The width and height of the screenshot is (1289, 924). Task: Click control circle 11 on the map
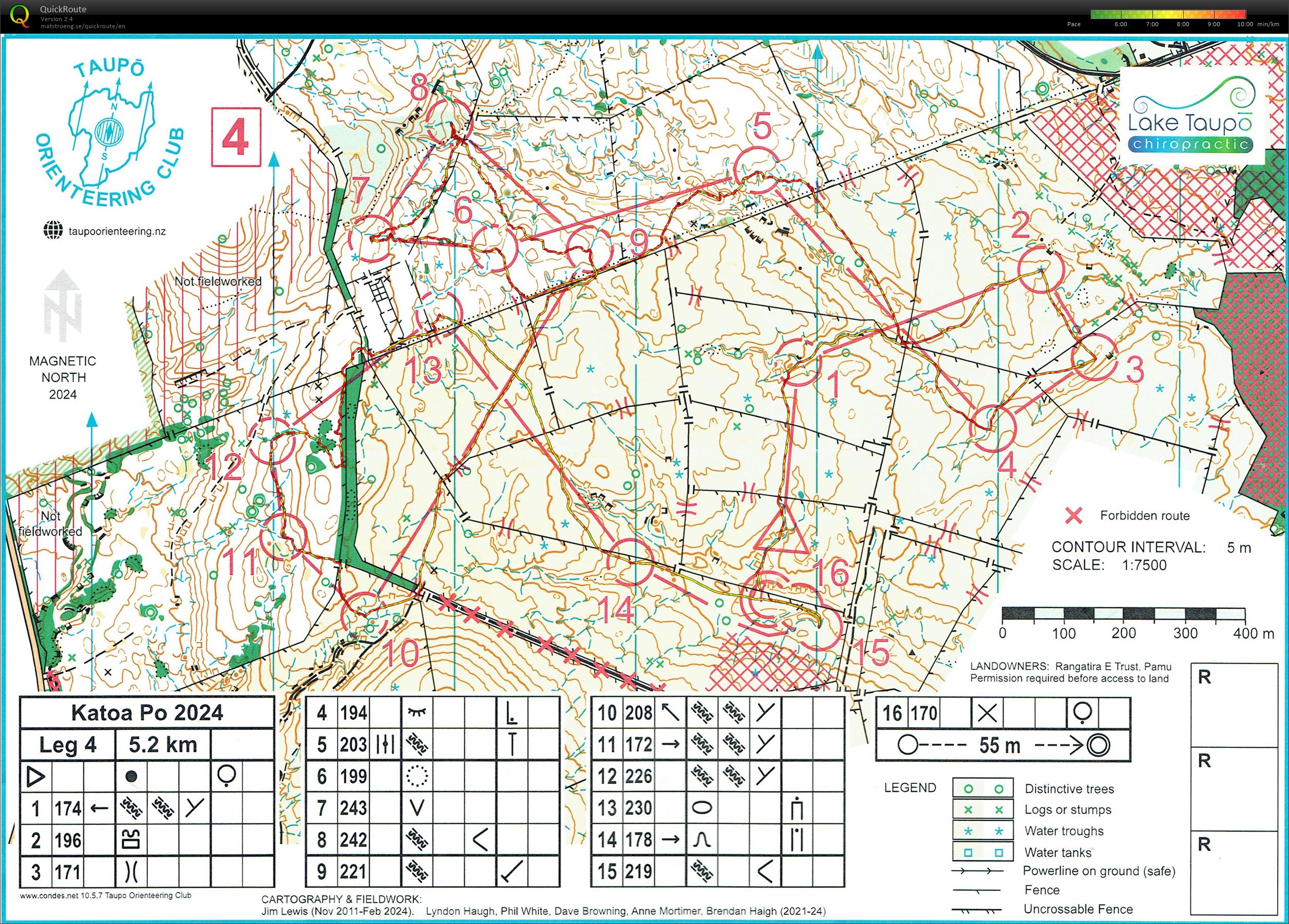pyautogui.click(x=283, y=537)
